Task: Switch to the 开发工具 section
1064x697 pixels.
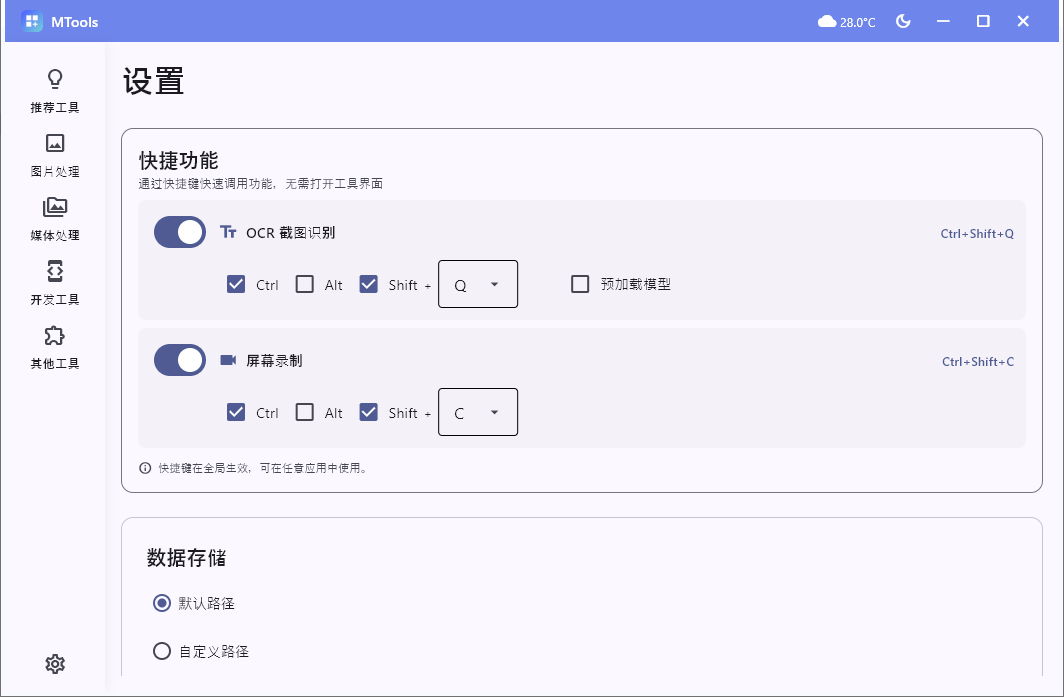Action: pos(55,283)
